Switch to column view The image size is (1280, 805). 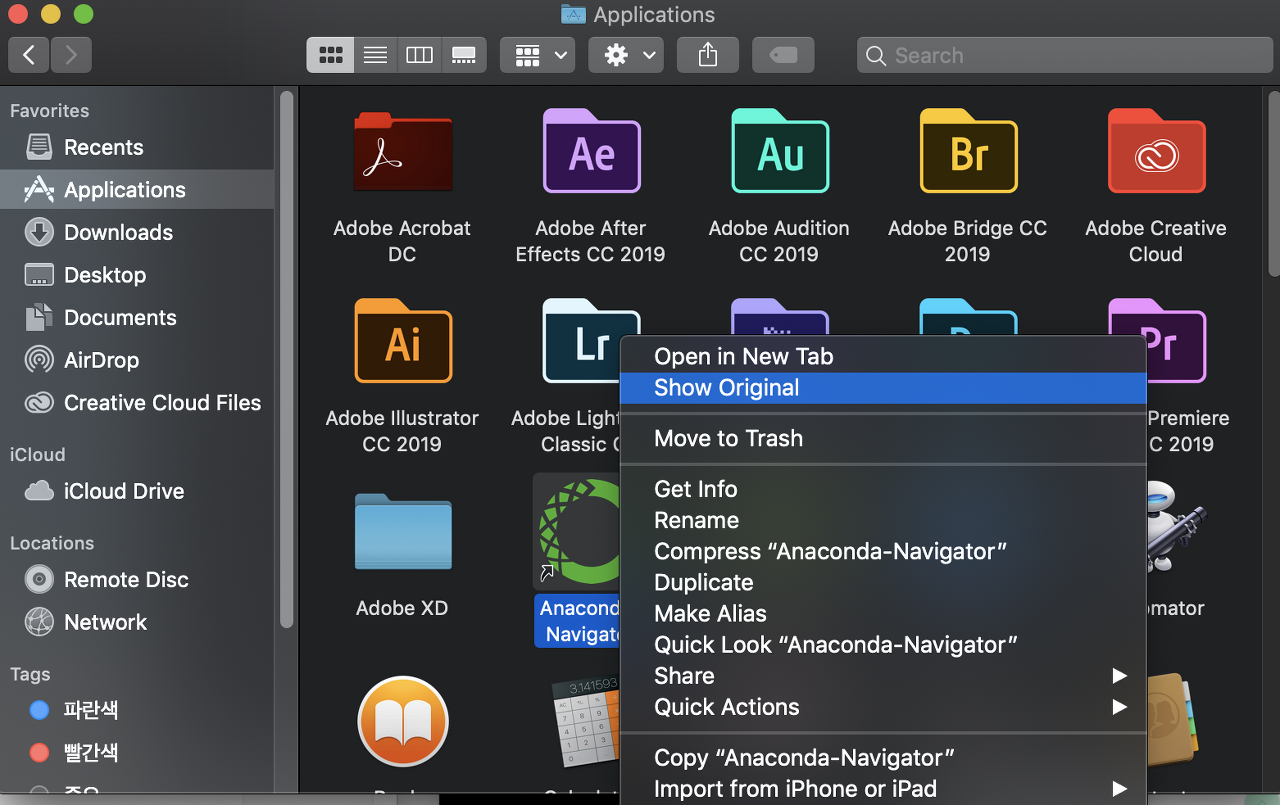coord(419,55)
